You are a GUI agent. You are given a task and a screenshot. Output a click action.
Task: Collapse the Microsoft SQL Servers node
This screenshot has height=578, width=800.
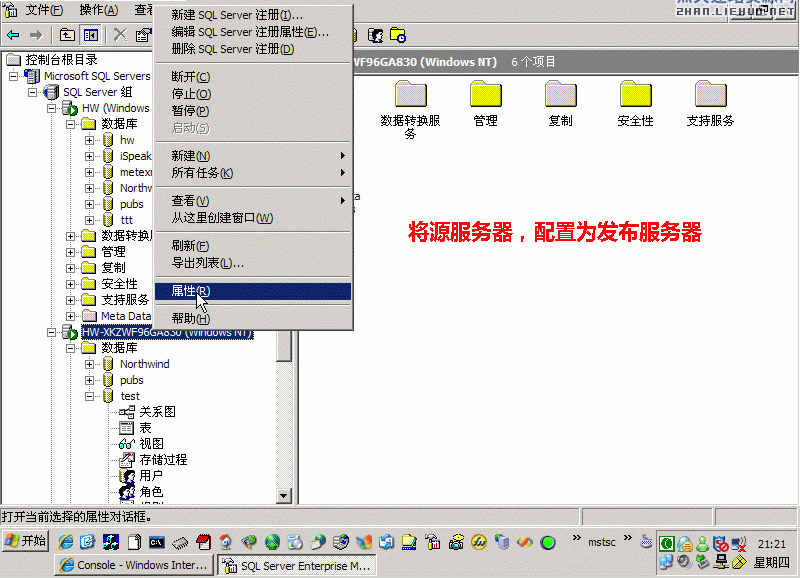click(x=14, y=77)
